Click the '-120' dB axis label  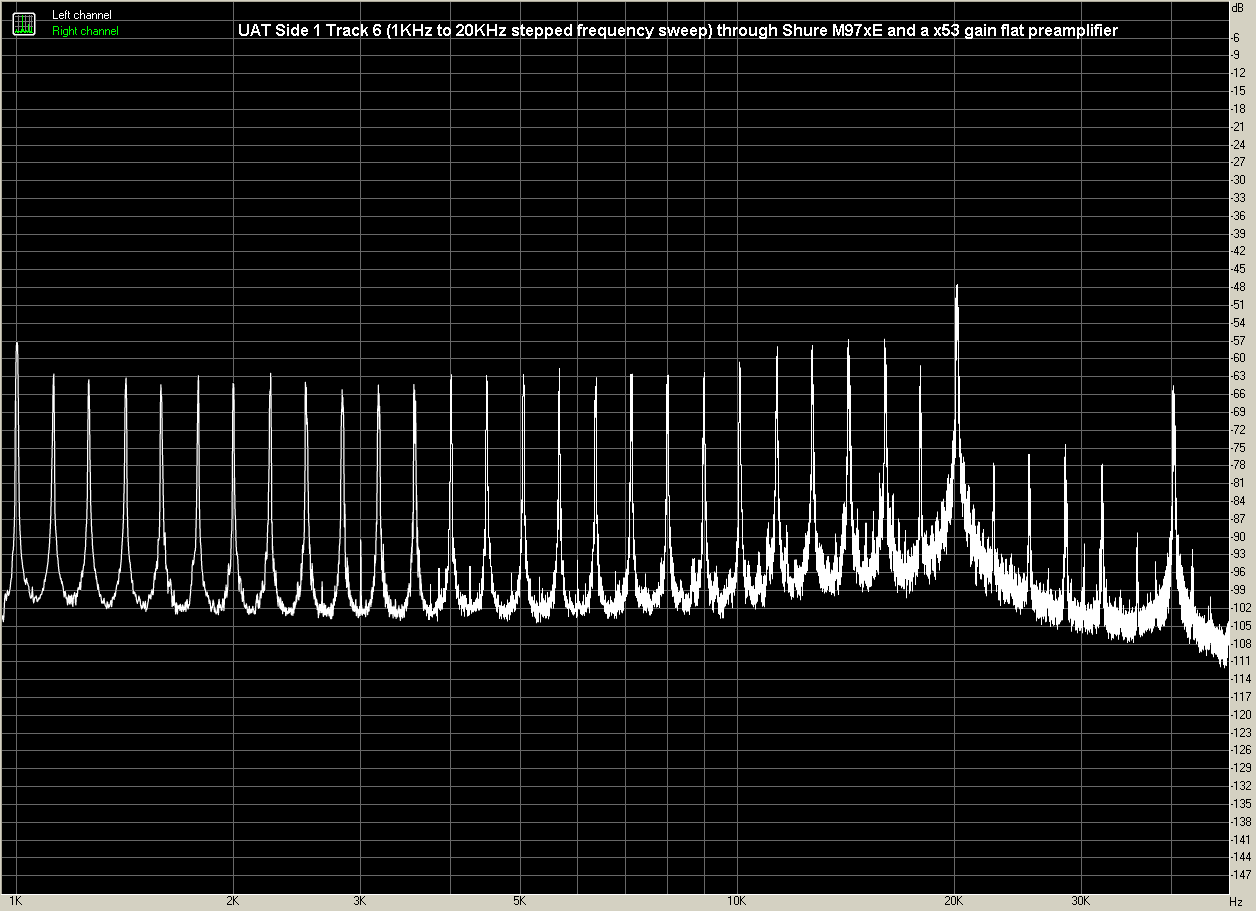1242,715
